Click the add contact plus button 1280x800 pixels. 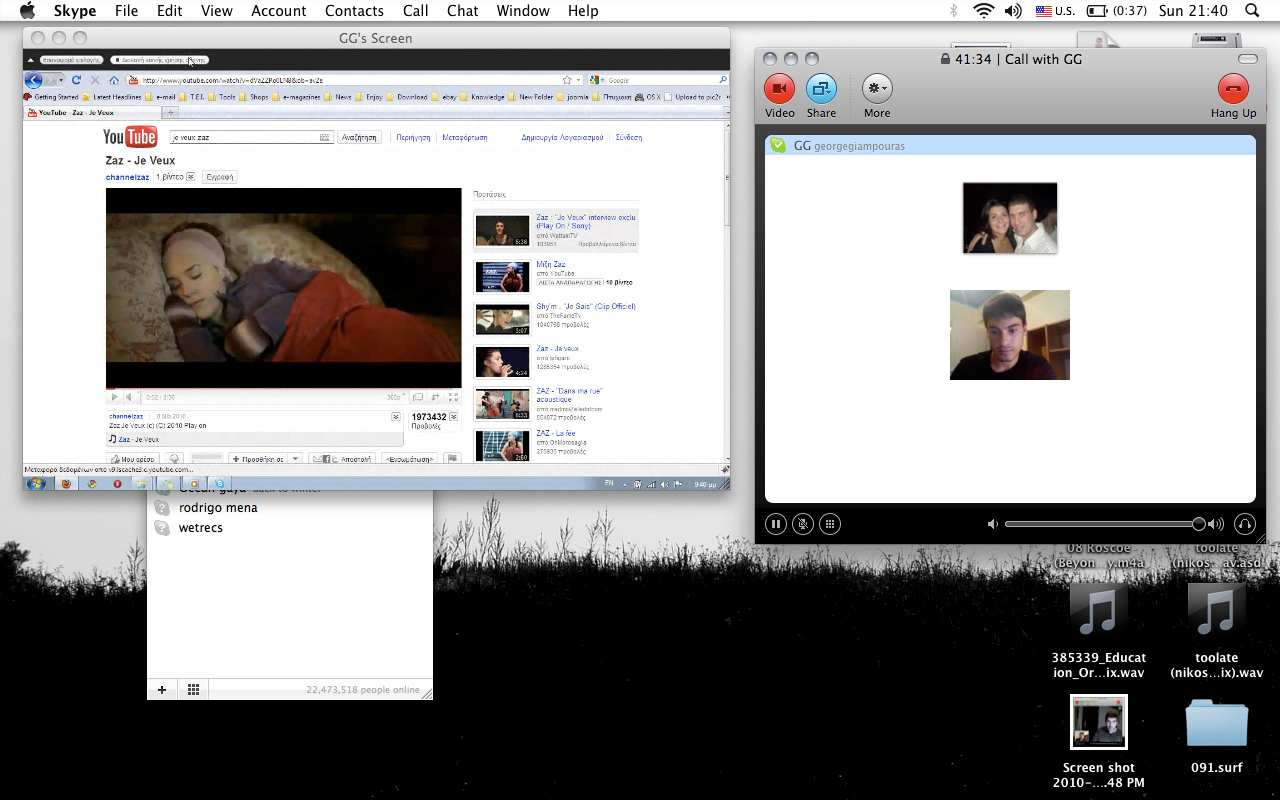tap(162, 690)
